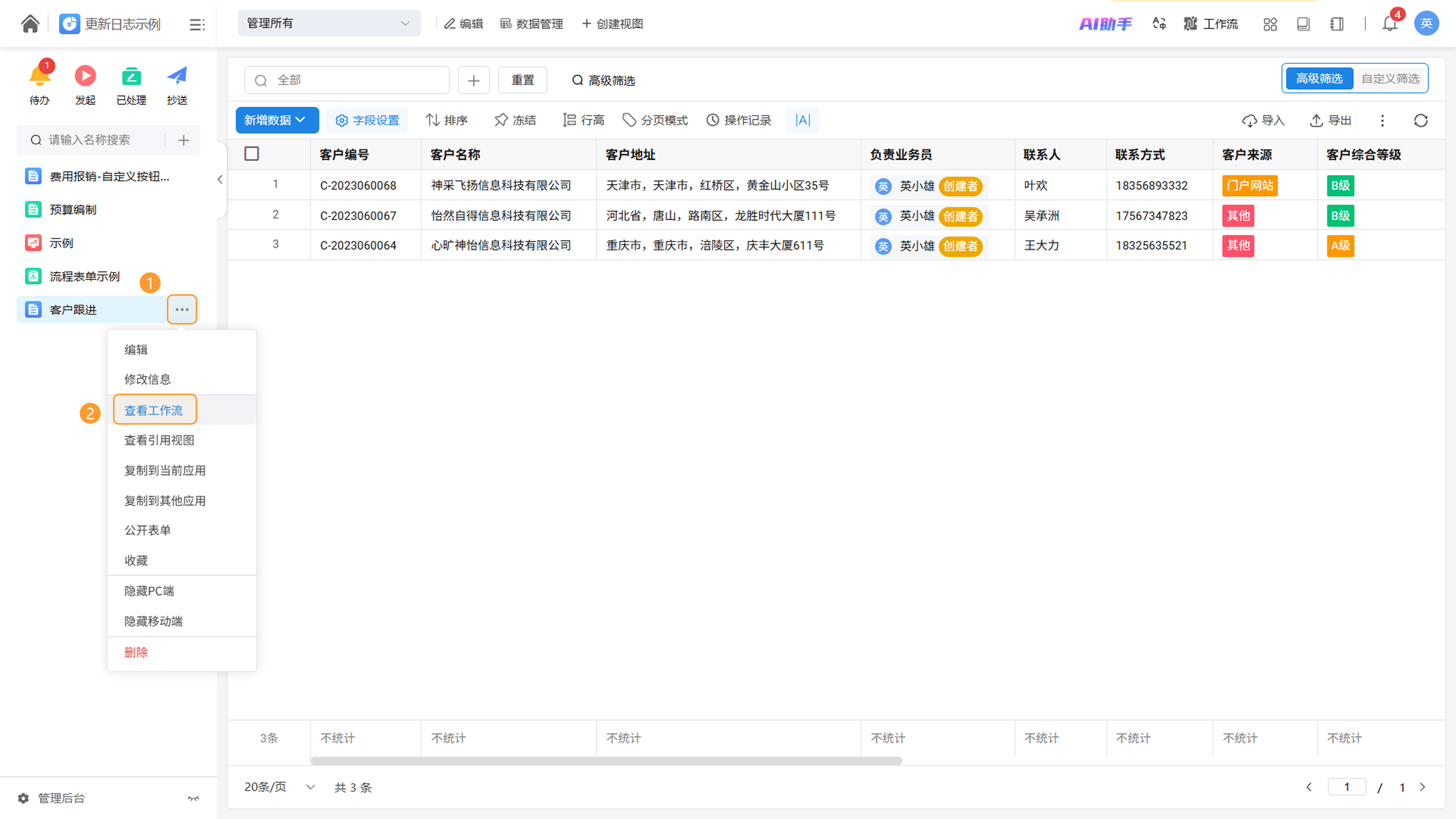Image resolution: width=1456 pixels, height=819 pixels.
Task: Click the translate language icon
Action: click(x=1159, y=24)
